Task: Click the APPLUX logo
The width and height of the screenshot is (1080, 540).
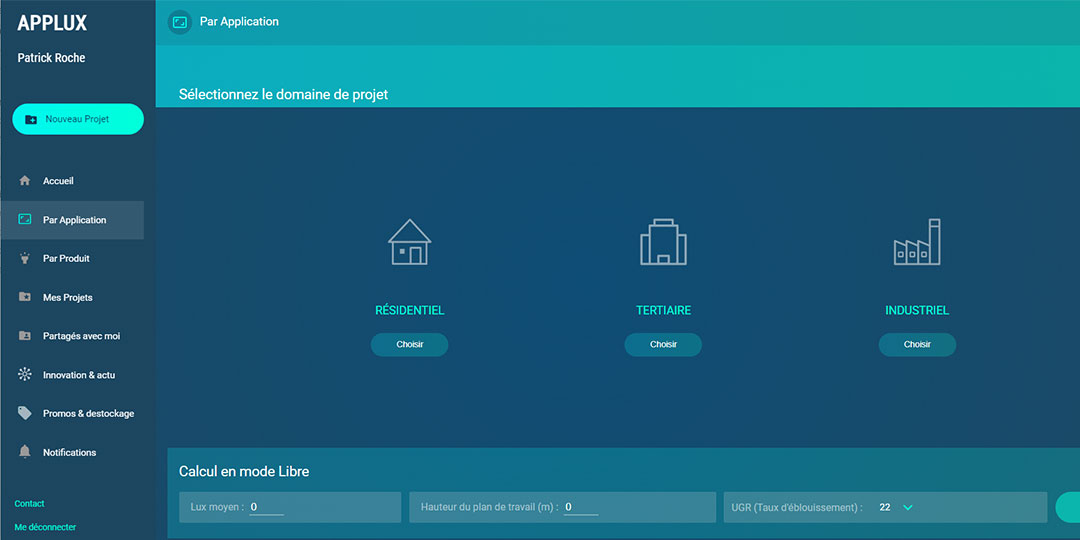Action: [52, 23]
